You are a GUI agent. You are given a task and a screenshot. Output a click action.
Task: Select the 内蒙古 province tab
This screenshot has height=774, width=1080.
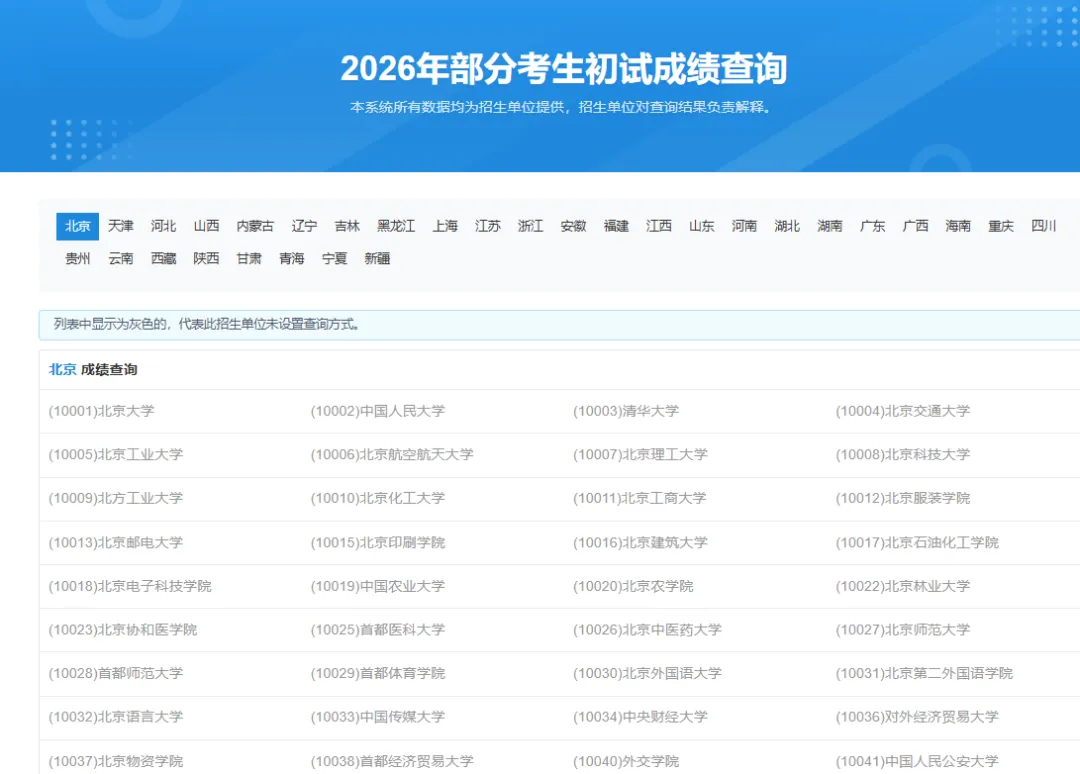click(x=255, y=226)
